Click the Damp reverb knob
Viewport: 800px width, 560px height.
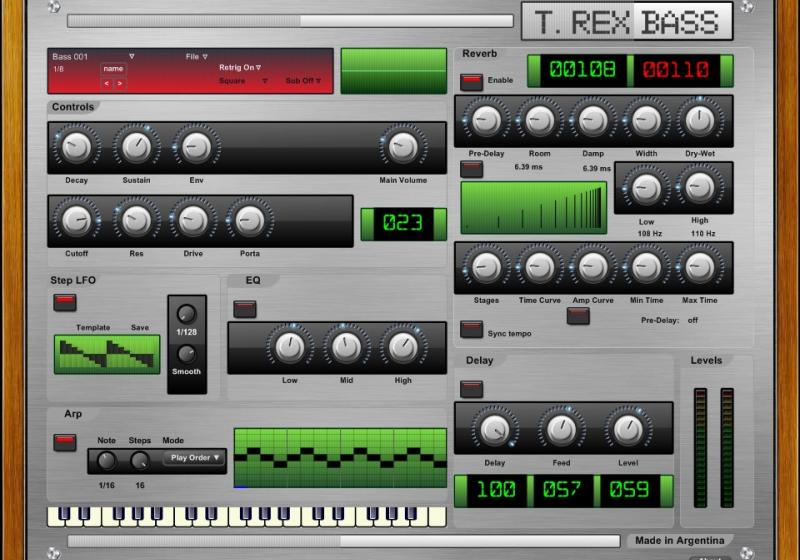point(593,121)
